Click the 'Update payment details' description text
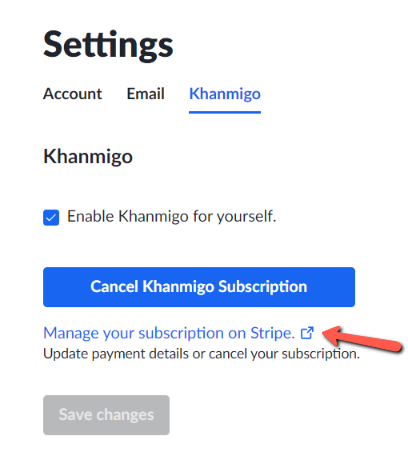 (x=116, y=354)
